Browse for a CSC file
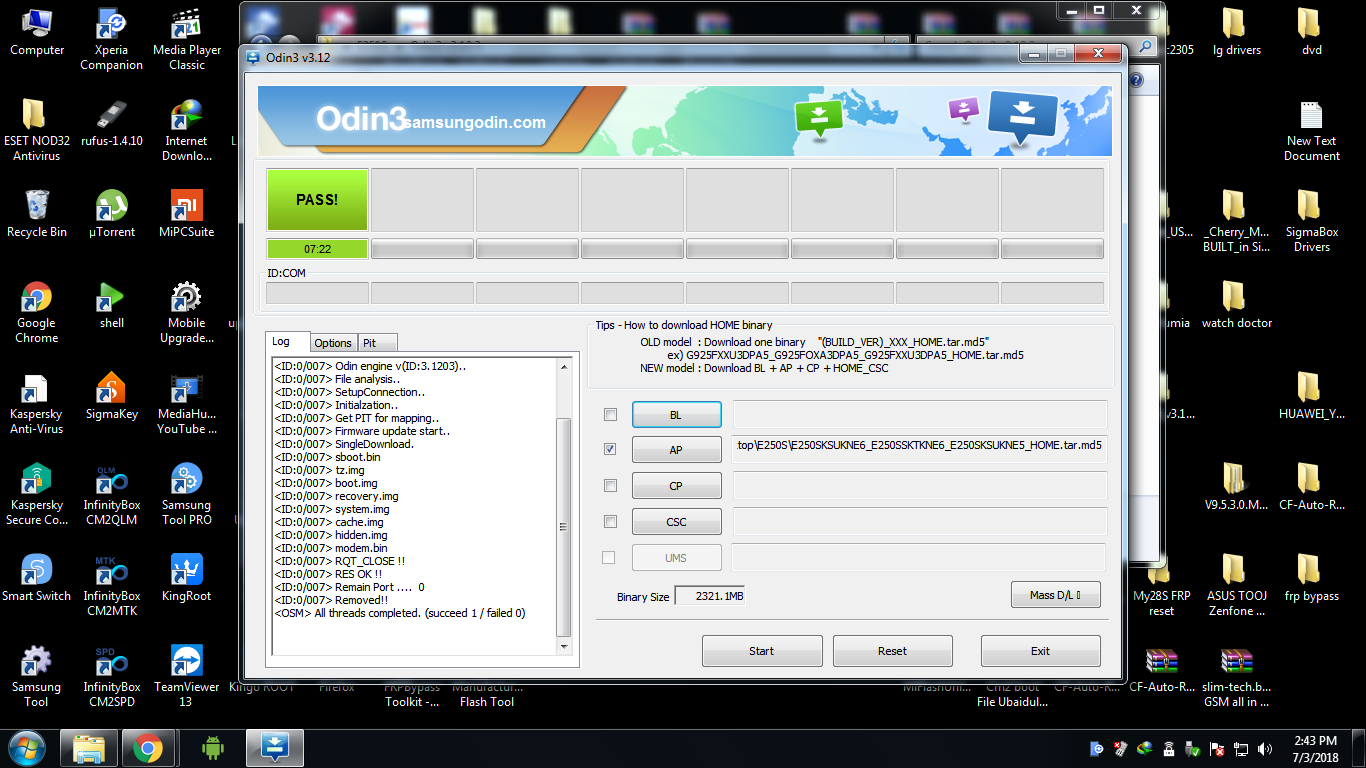 [x=676, y=522]
